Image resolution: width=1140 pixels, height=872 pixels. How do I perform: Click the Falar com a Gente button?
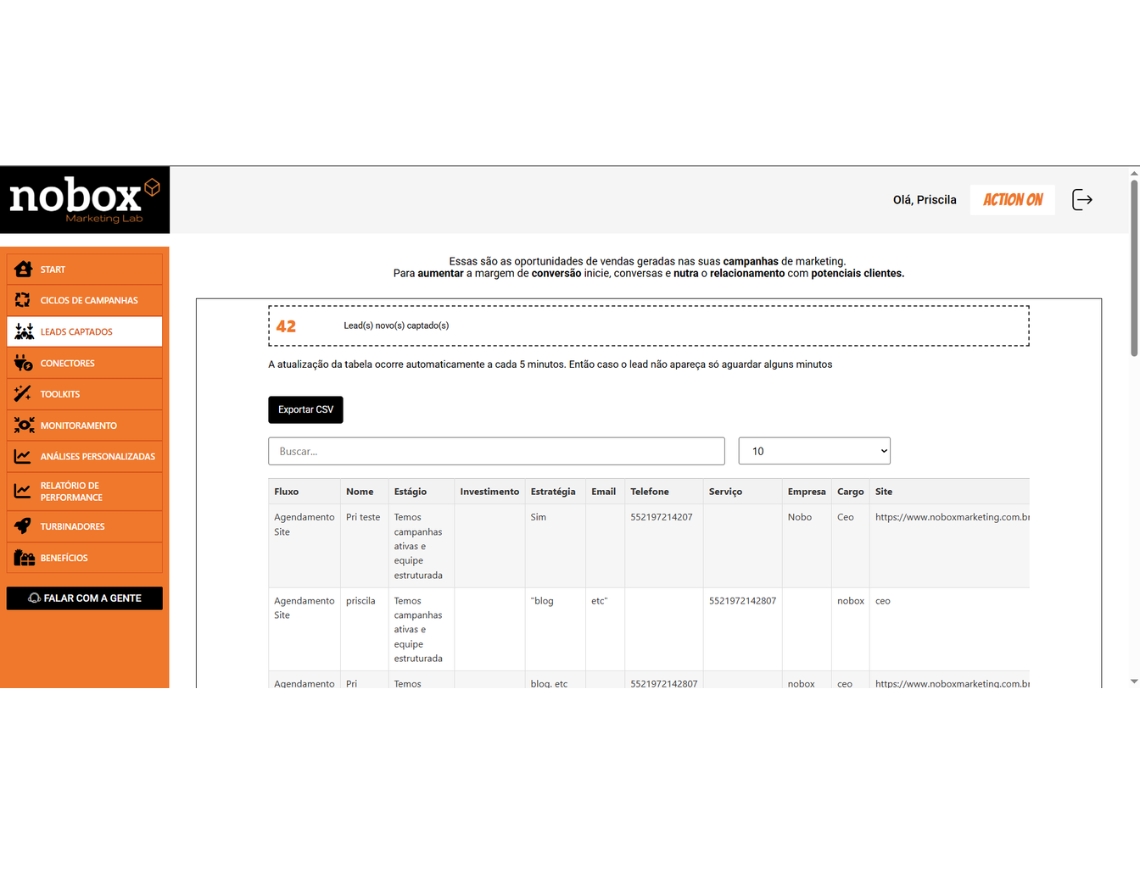pyautogui.click(x=85, y=598)
